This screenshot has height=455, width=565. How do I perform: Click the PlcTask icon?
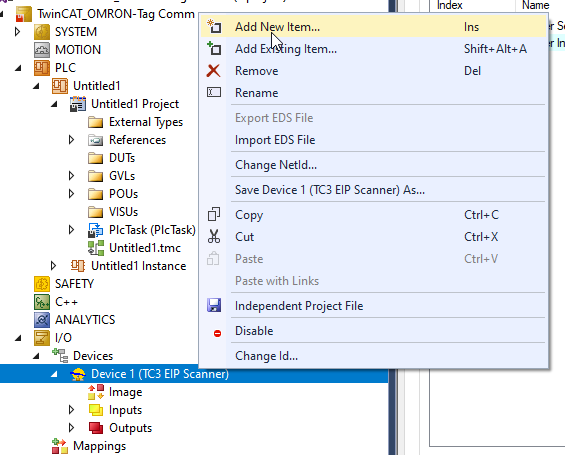[95, 230]
